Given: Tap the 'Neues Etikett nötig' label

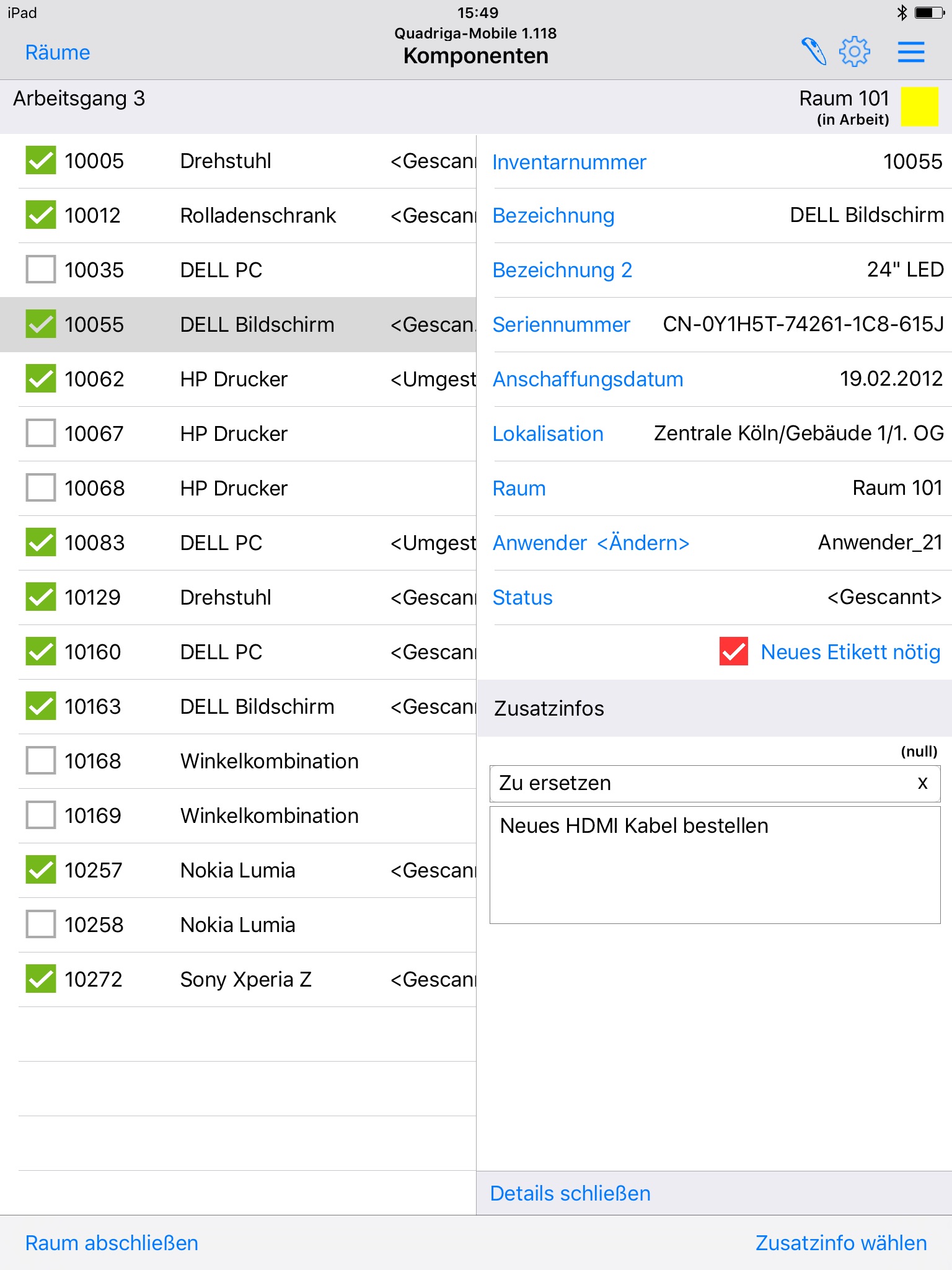Looking at the screenshot, I should (850, 652).
